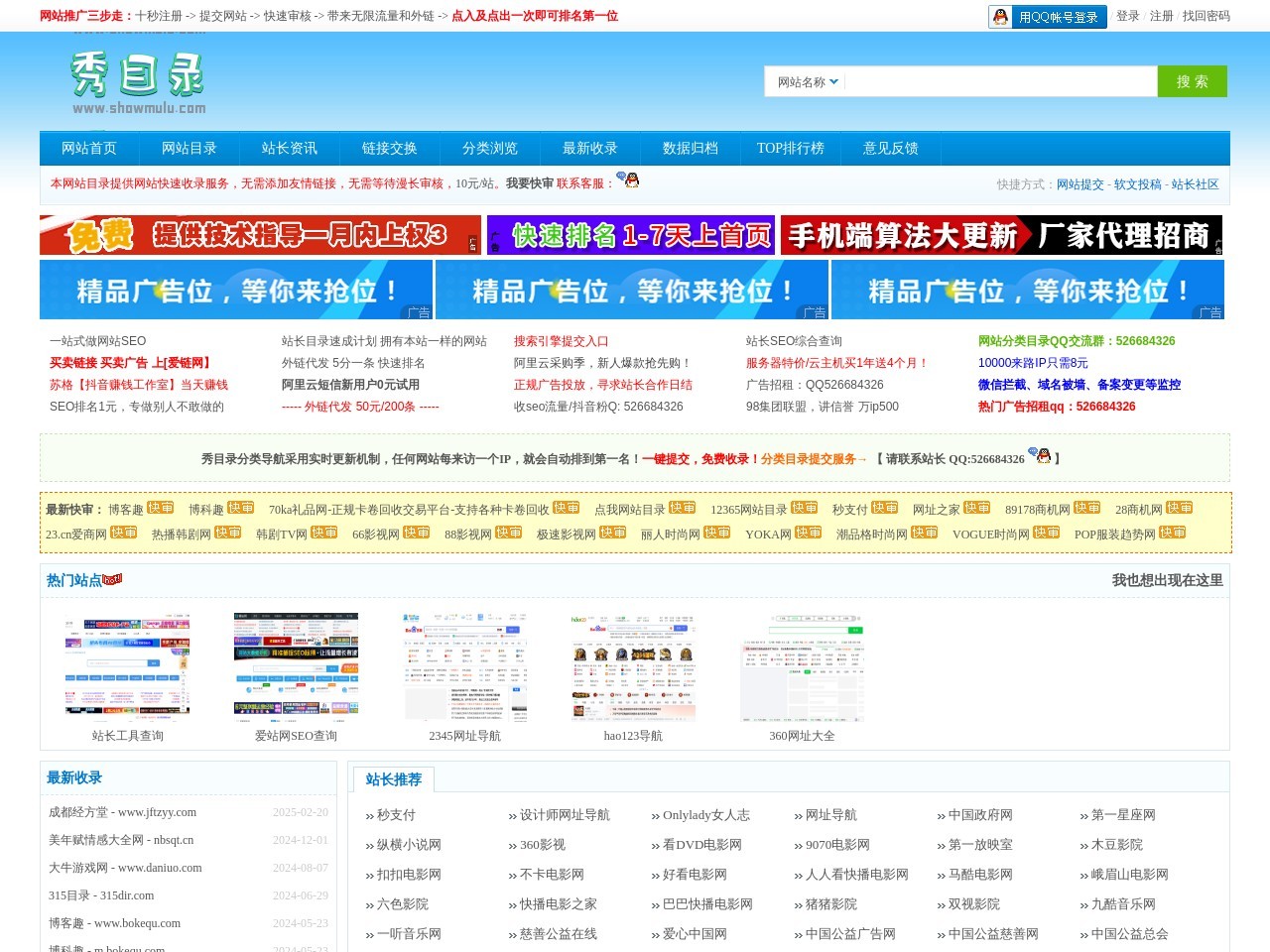Click the hot badge beside 热门站点

[112, 579]
